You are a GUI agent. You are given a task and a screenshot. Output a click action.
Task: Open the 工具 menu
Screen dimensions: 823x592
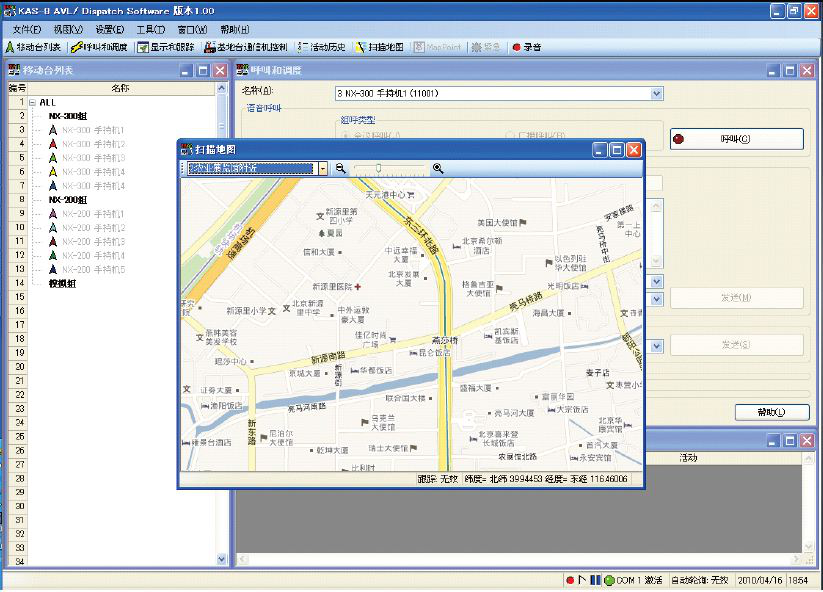150,29
